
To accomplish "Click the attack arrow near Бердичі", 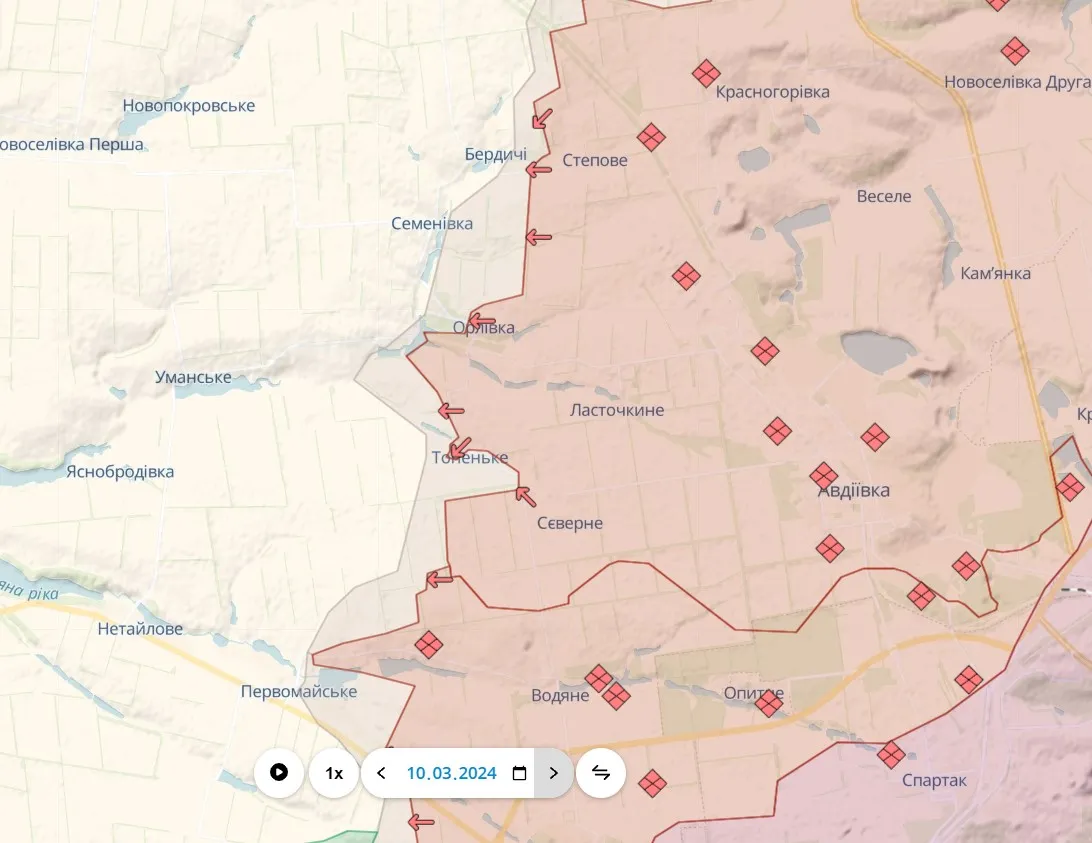I will click(x=539, y=171).
